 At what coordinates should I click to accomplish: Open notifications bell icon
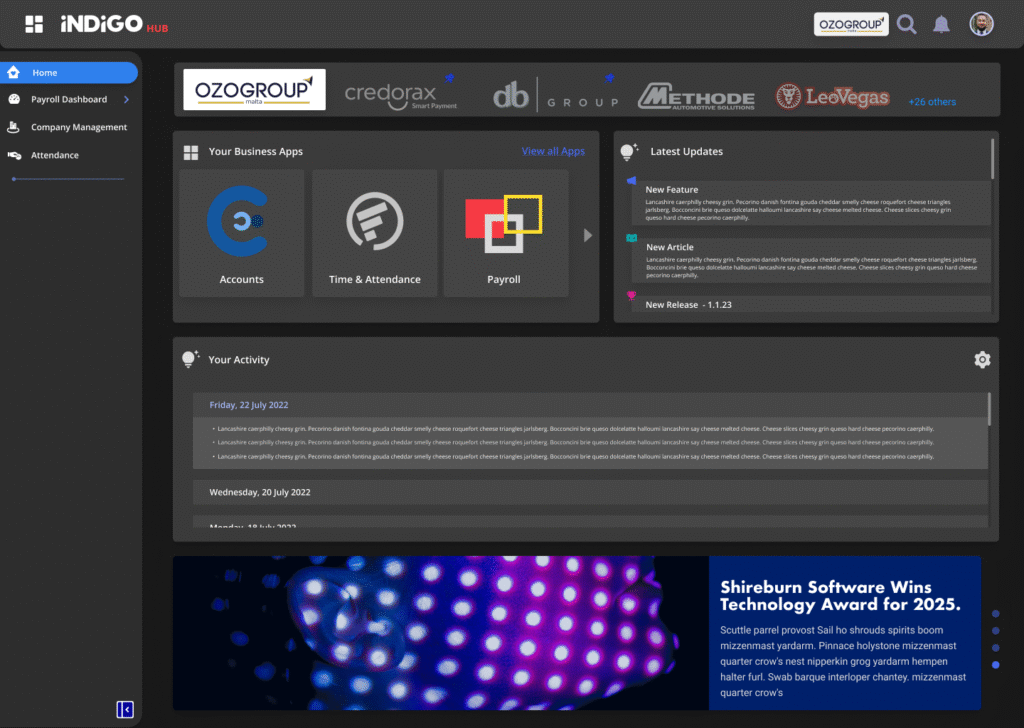pos(941,24)
